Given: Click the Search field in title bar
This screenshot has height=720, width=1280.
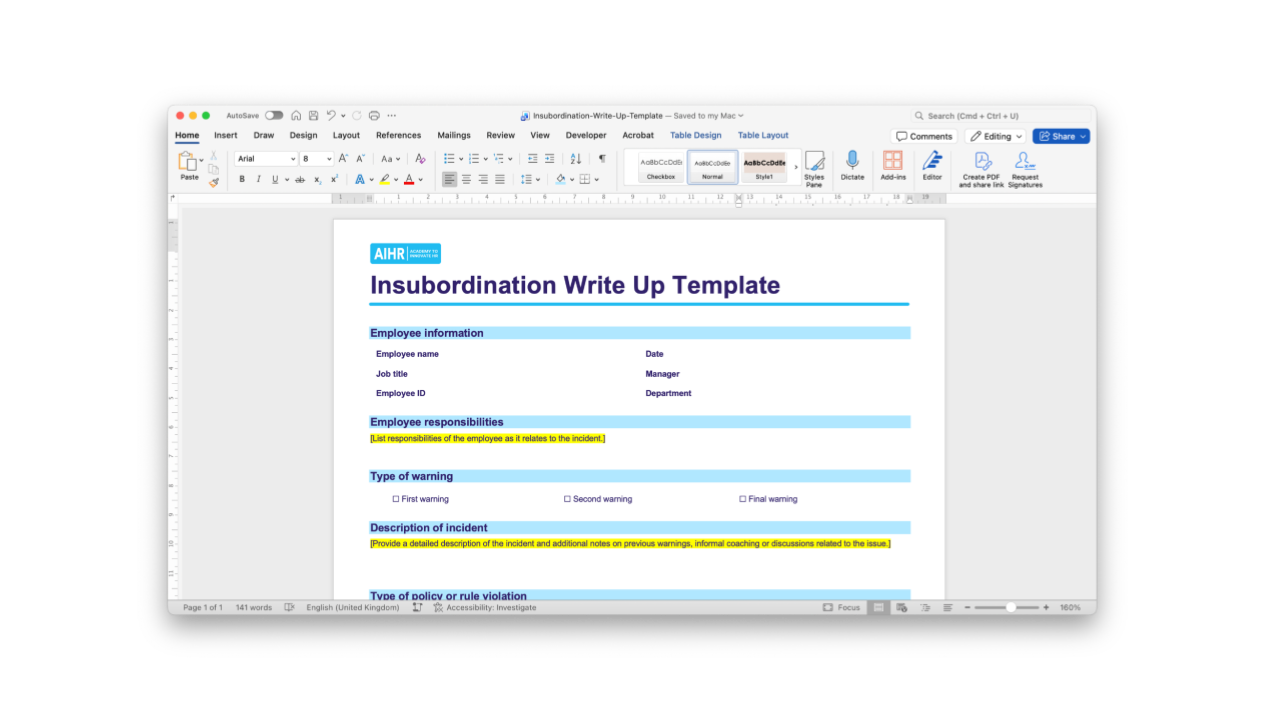Looking at the screenshot, I should coord(1000,116).
